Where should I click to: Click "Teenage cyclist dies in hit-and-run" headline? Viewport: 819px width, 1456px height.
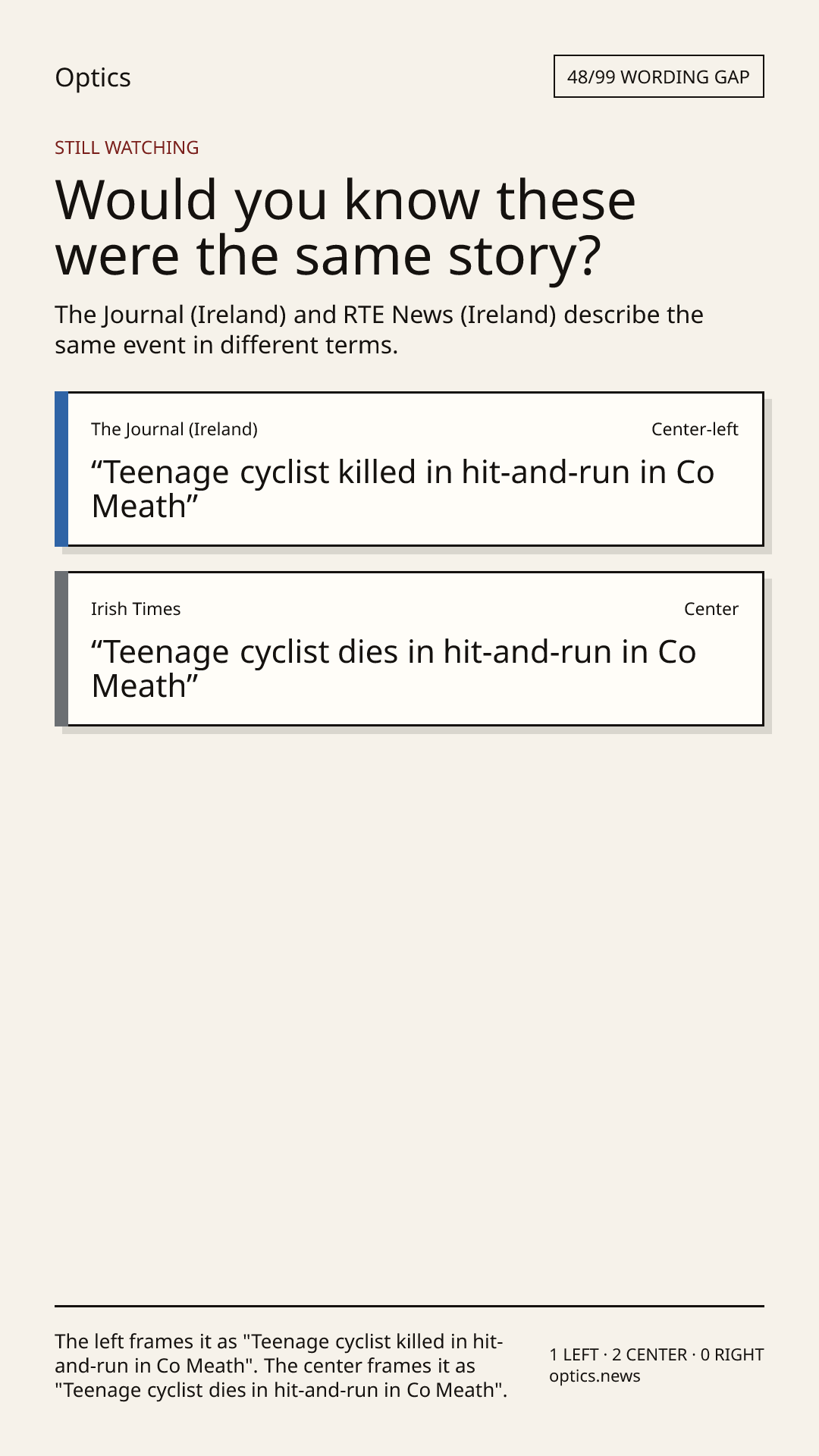394,669
